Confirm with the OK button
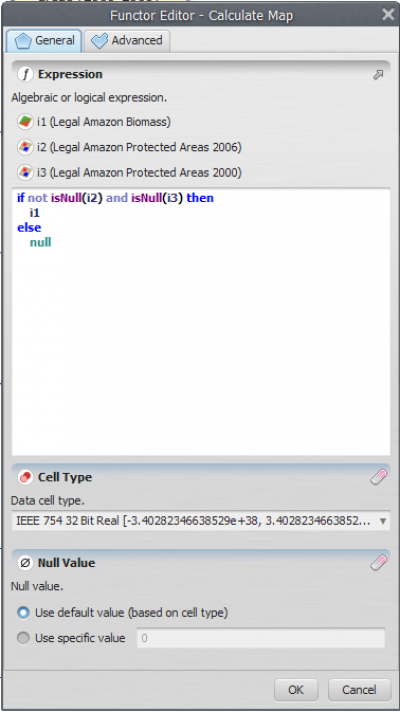 click(296, 690)
